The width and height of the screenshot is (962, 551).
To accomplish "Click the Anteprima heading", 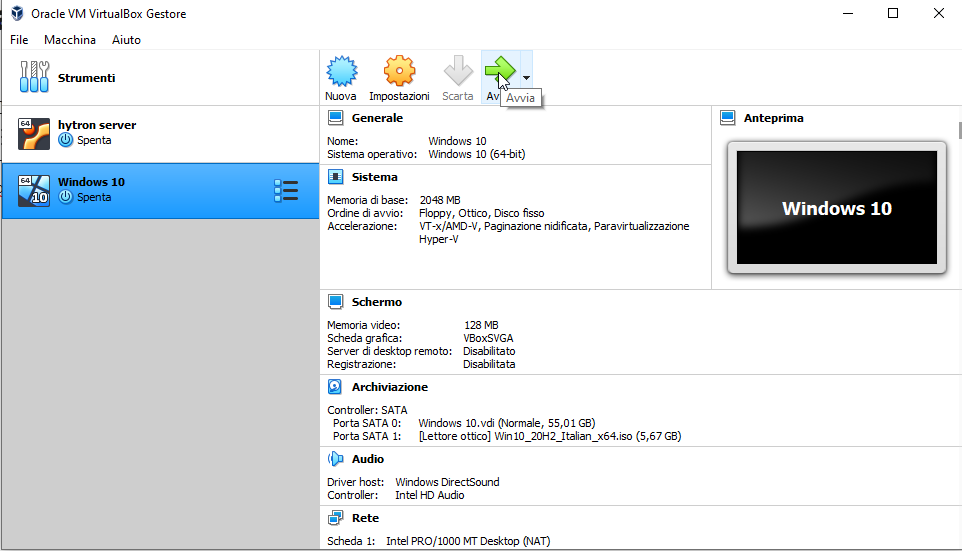I will point(774,118).
